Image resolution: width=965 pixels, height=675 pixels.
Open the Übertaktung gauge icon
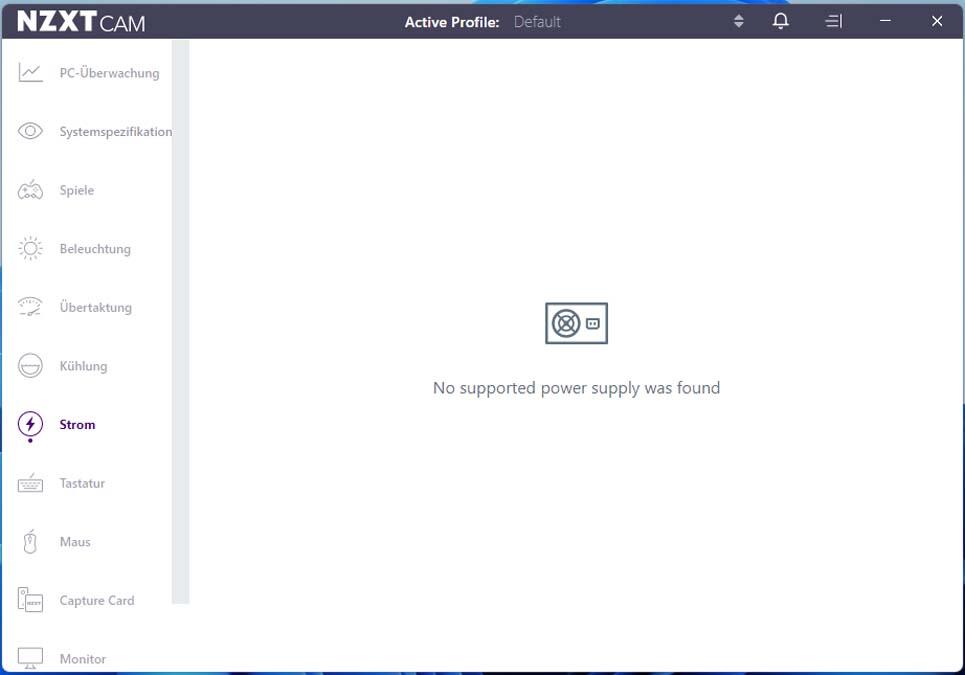click(x=30, y=307)
